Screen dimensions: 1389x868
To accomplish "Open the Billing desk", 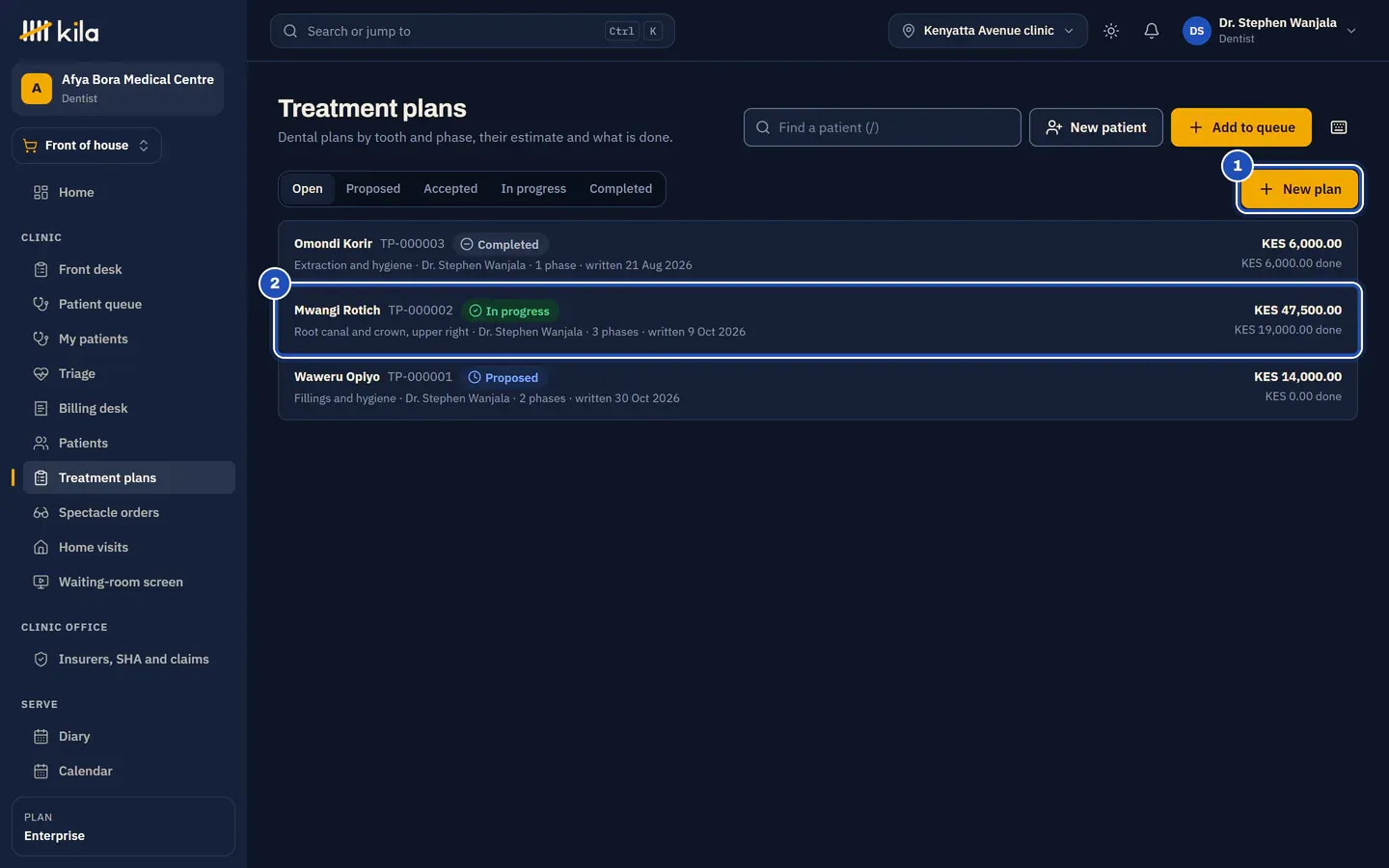I will tap(129, 408).
